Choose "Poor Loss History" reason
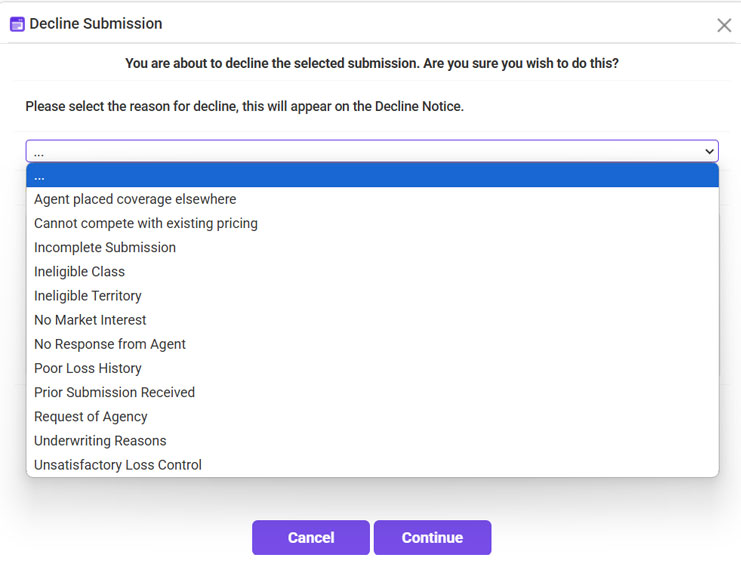The width and height of the screenshot is (741, 569). point(88,368)
